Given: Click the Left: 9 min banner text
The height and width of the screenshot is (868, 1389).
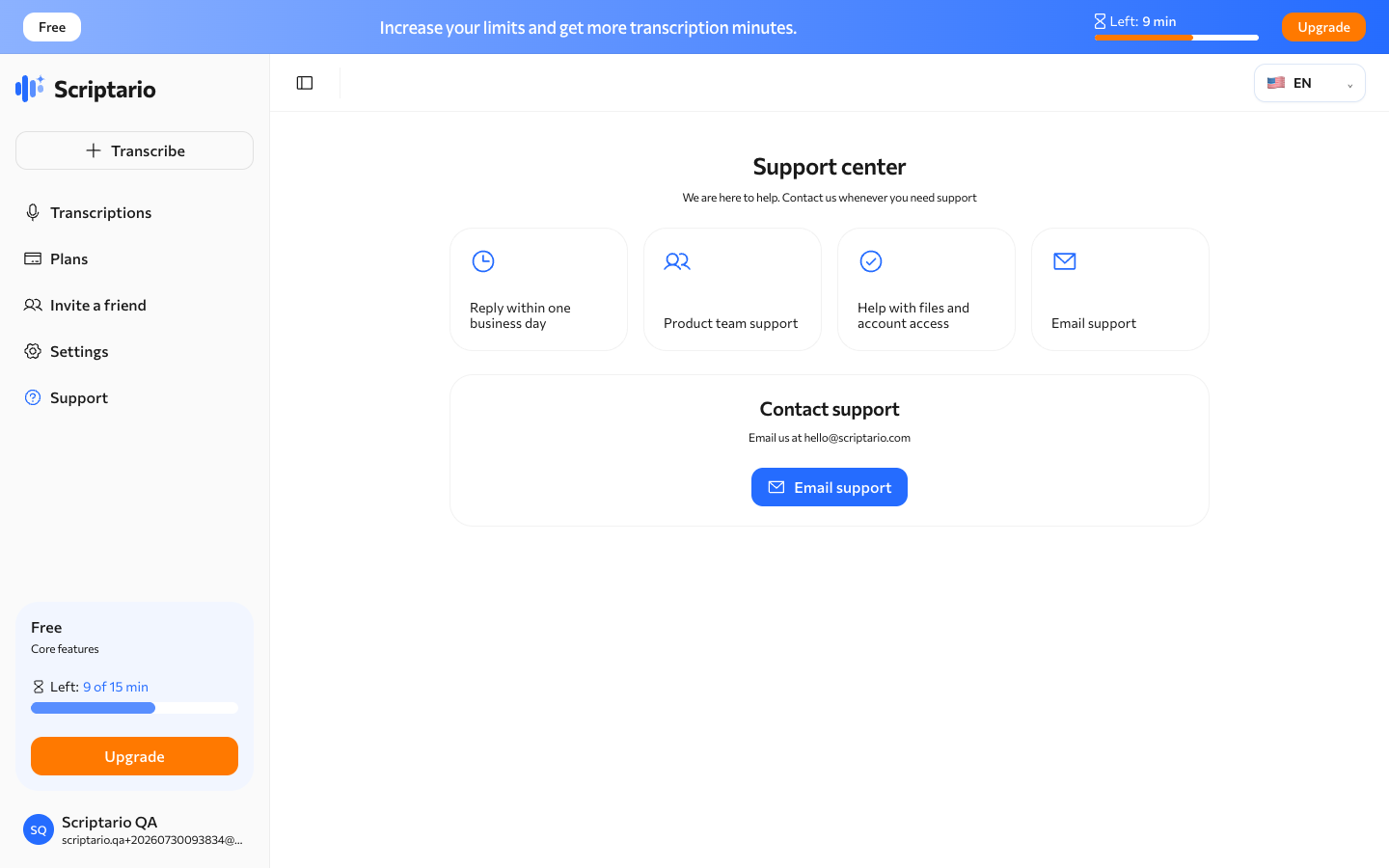Looking at the screenshot, I should point(1142,21).
